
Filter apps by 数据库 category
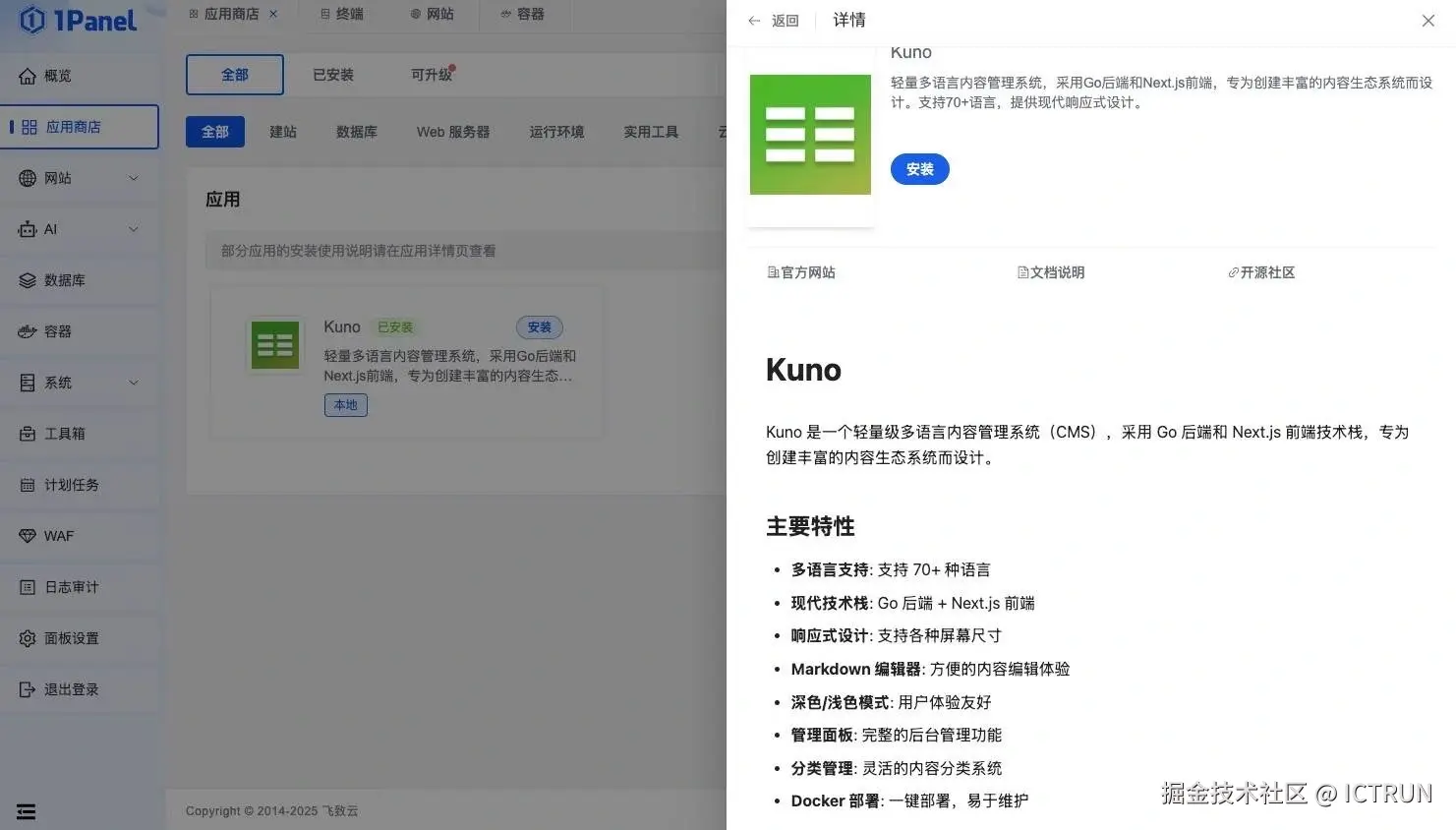pyautogui.click(x=357, y=132)
